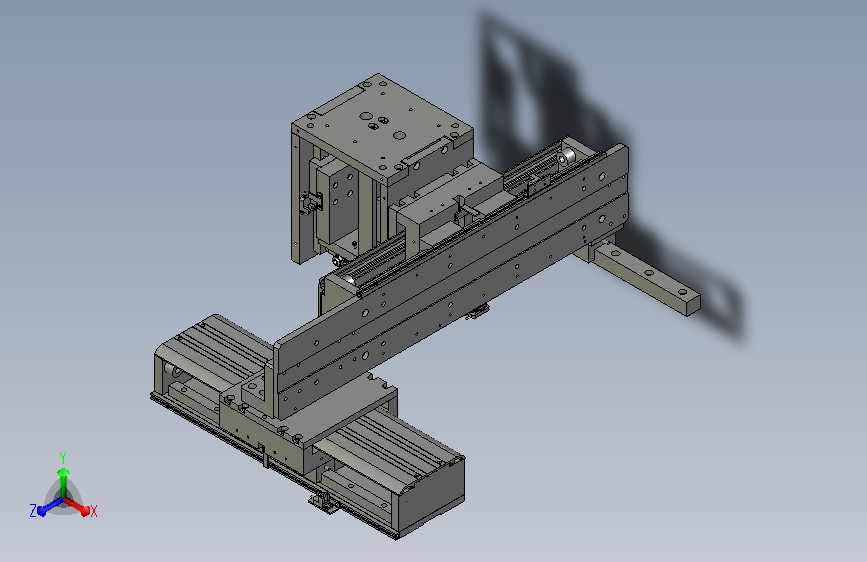Select the protruding rectangular arm bar

(x=646, y=279)
